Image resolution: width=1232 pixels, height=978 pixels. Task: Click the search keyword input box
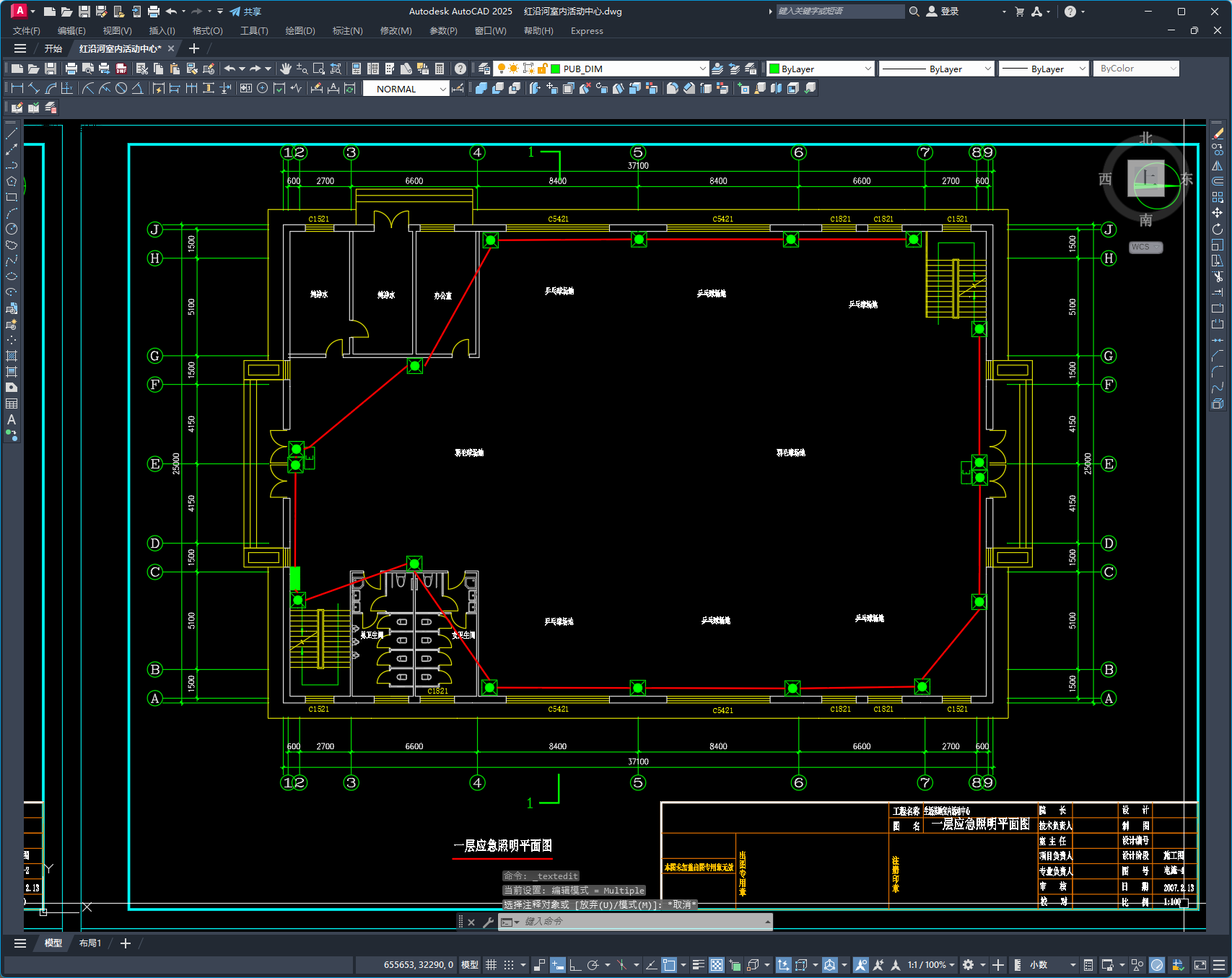pos(839,12)
